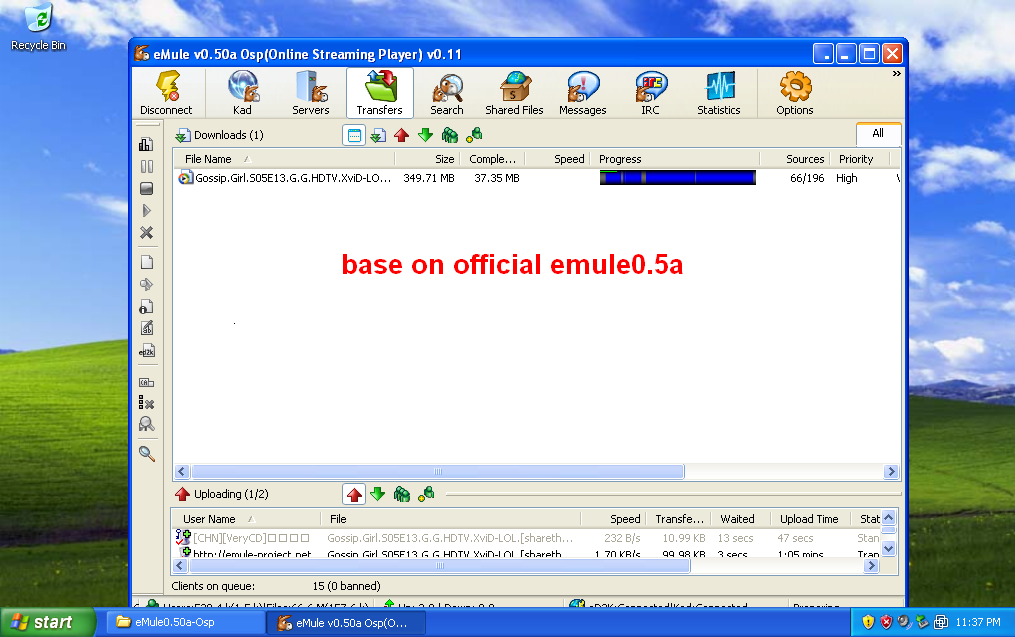Show uploads red arrow in Downloads toolbar
Viewport: 1015px width, 637px height.
click(401, 135)
